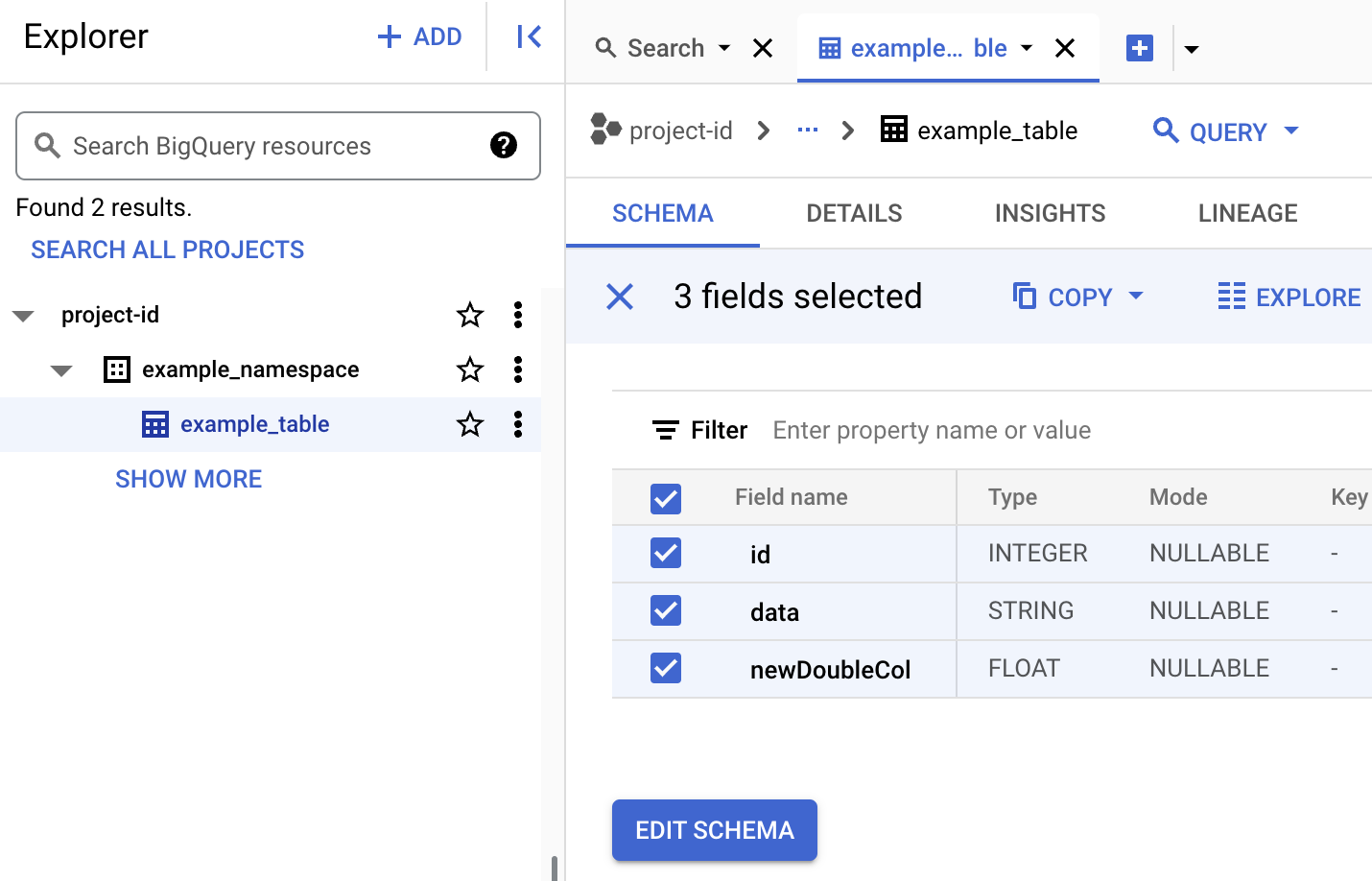1372x881 pixels.
Task: Open more actions for example_table
Action: coord(518,424)
